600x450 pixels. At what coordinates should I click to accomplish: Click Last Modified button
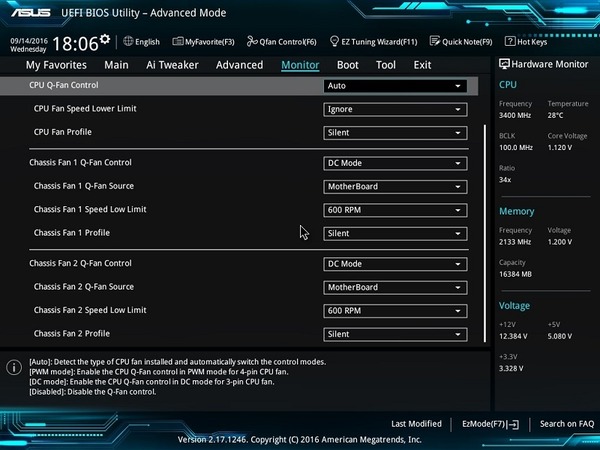tap(416, 424)
